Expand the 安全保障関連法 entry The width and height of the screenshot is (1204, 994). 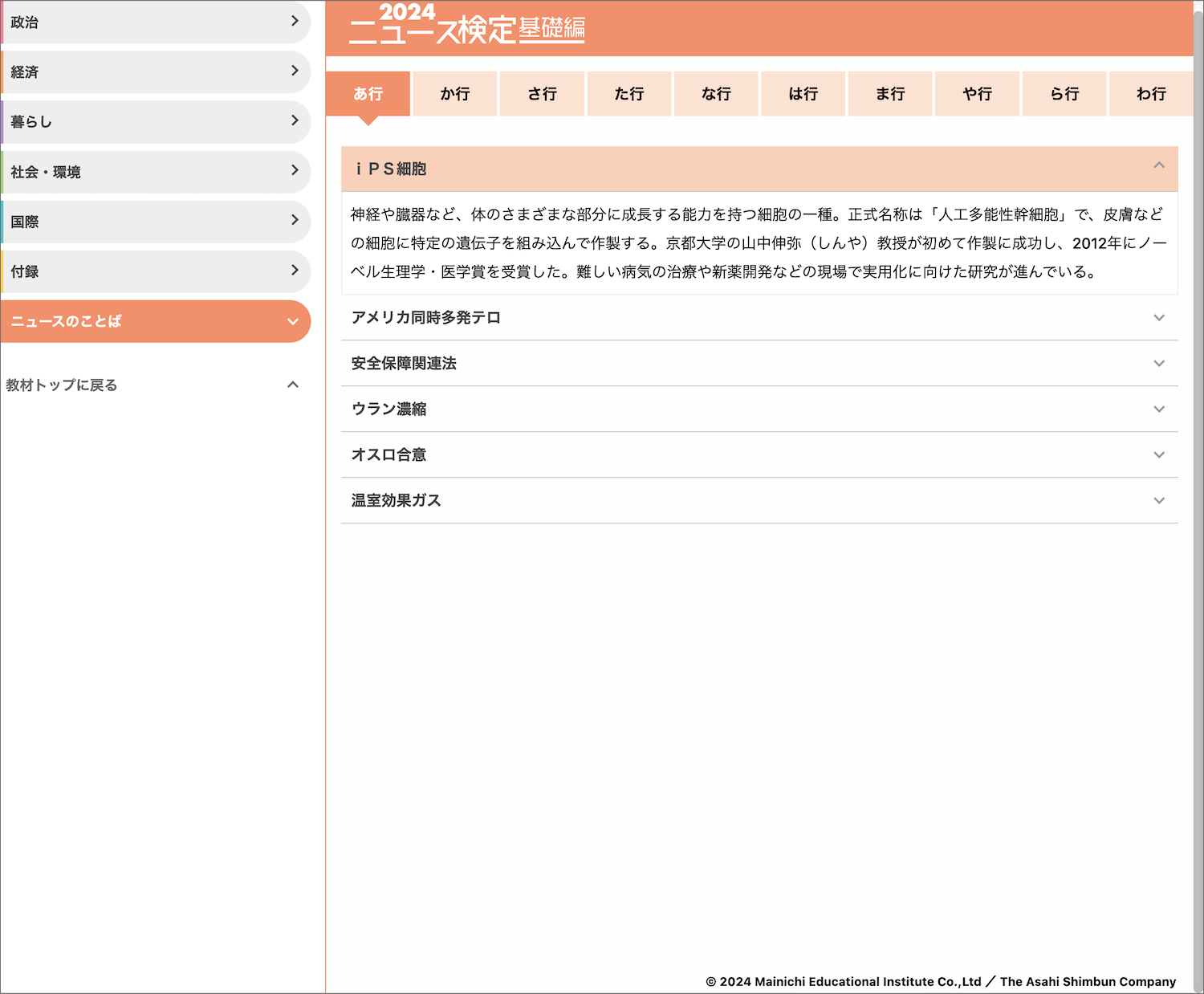pos(759,364)
